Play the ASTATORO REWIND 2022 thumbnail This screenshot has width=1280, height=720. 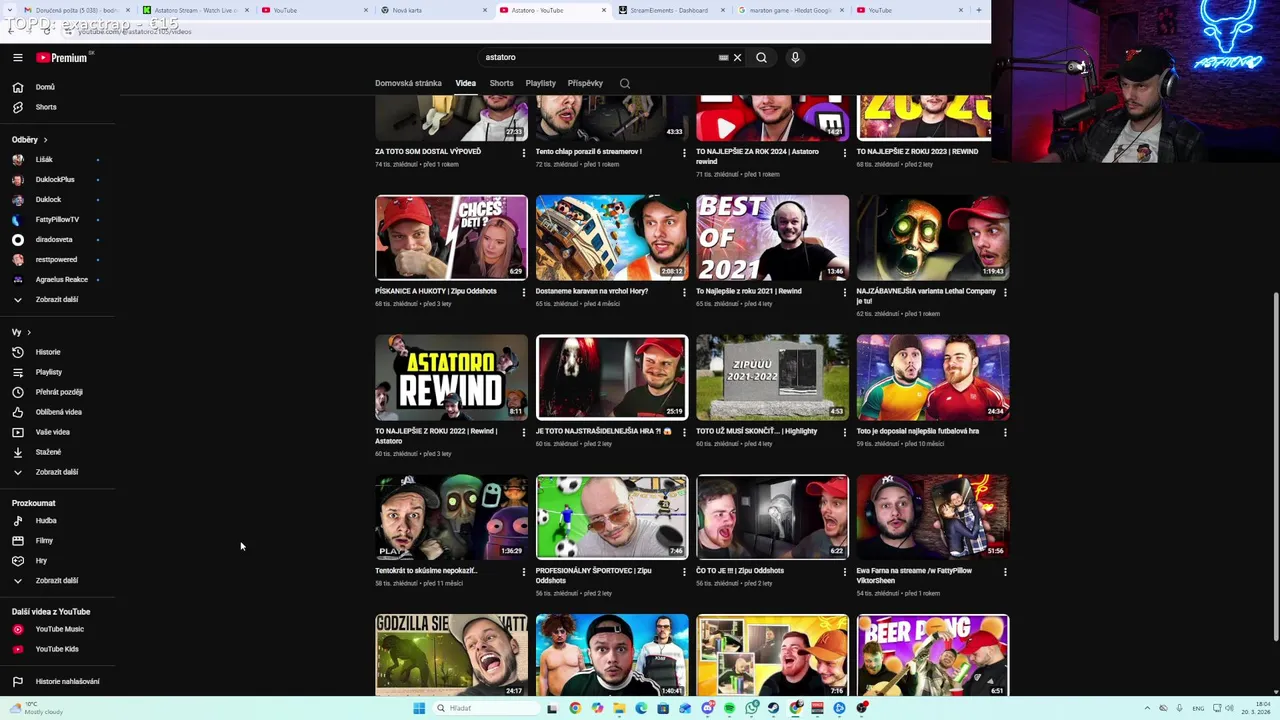coord(451,377)
